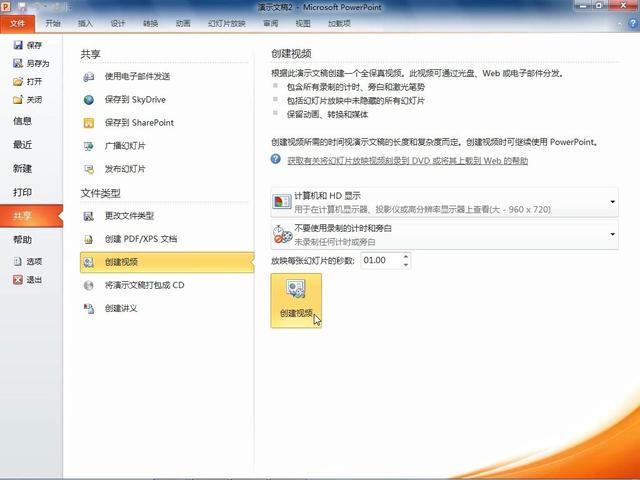Viewport: 640px width, 480px height.
Task: Select 帮助 Help in the backstage sidebar
Action: (22, 240)
